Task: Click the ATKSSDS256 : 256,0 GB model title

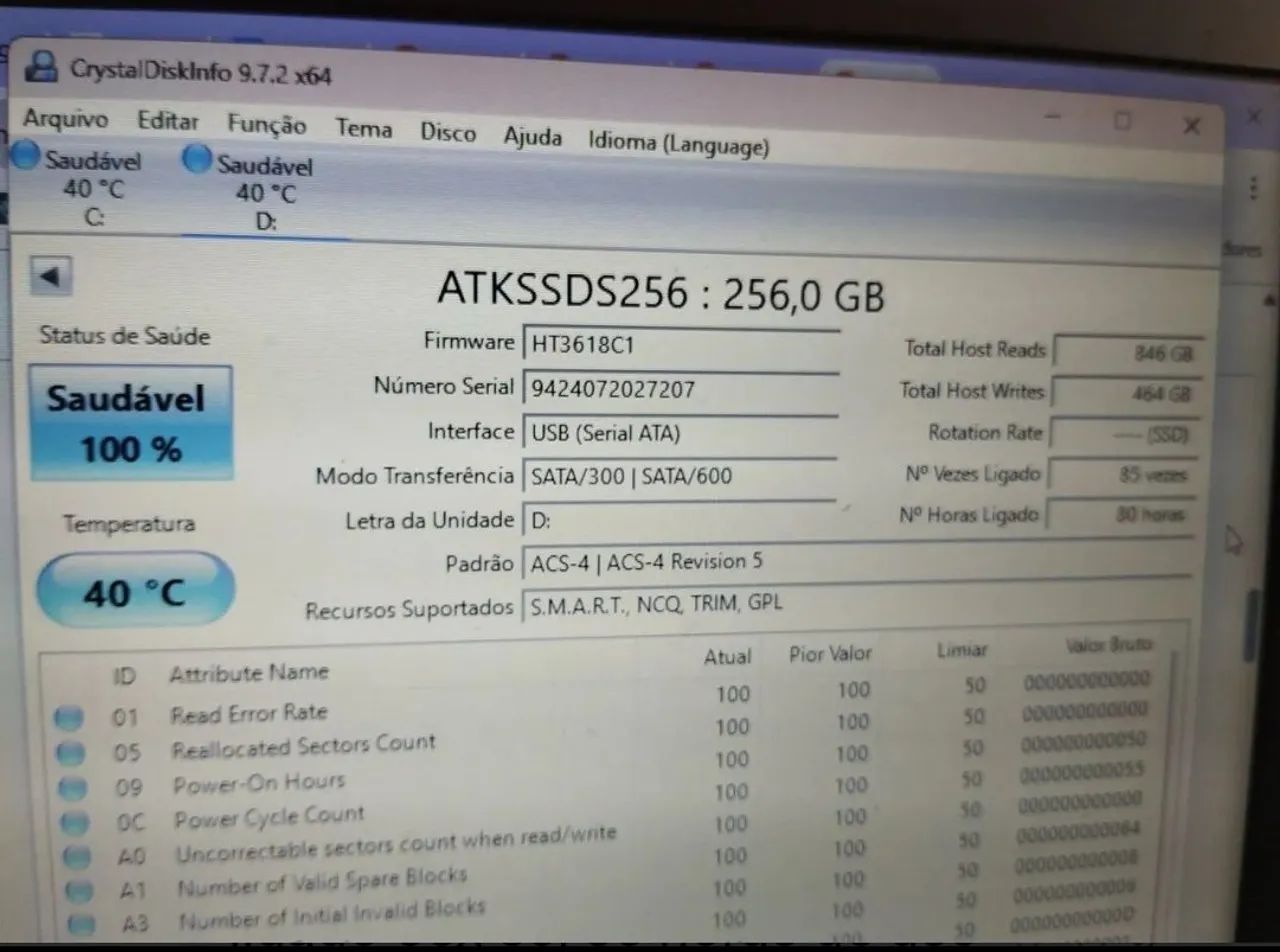Action: click(660, 293)
